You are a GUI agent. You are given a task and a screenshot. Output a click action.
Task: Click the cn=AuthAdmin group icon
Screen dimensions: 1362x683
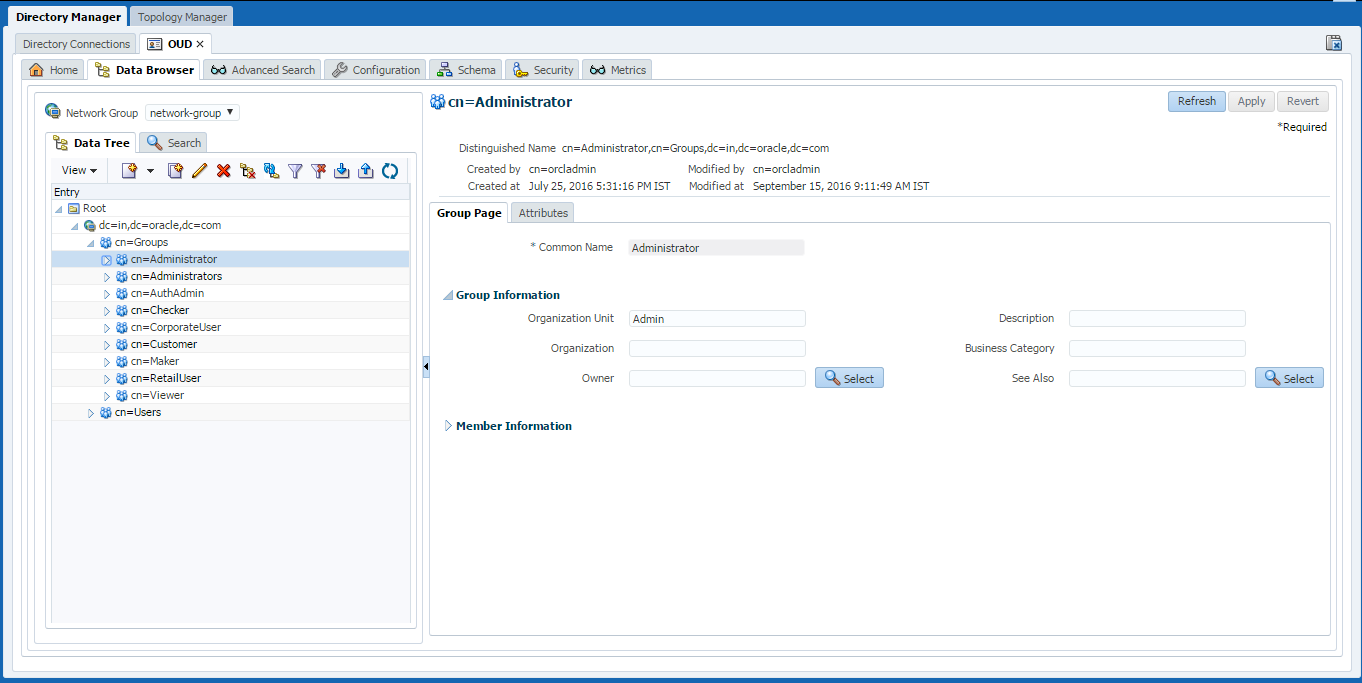(122, 293)
